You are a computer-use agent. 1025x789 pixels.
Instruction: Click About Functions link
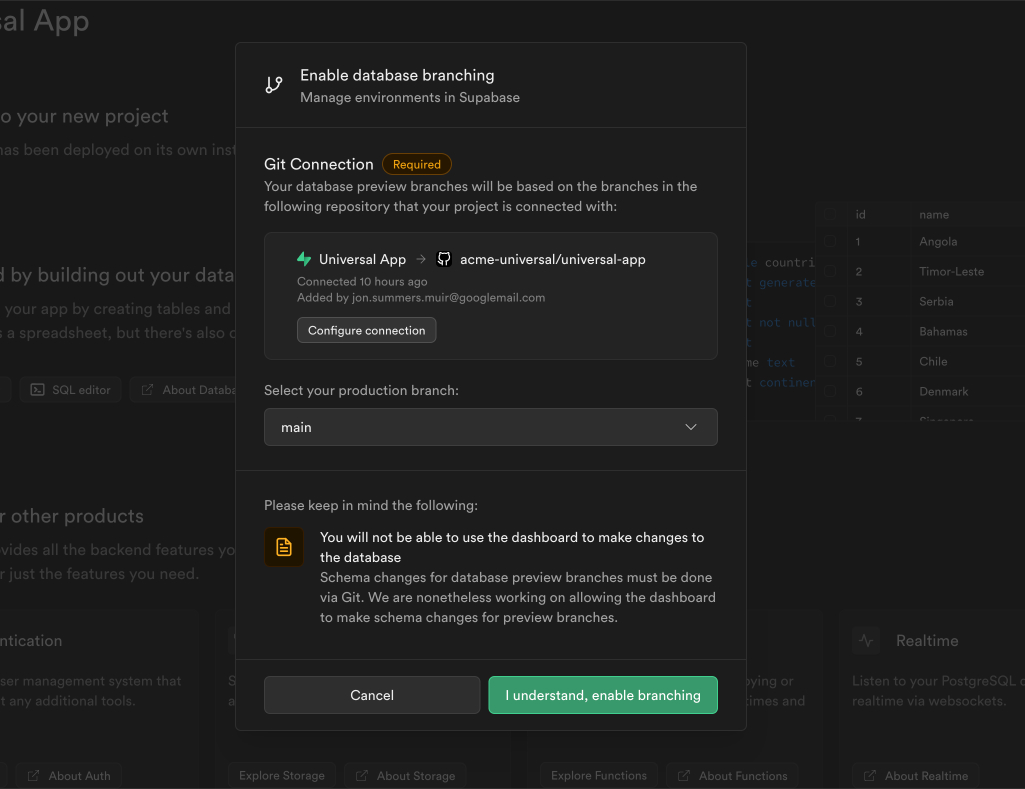pos(732,775)
